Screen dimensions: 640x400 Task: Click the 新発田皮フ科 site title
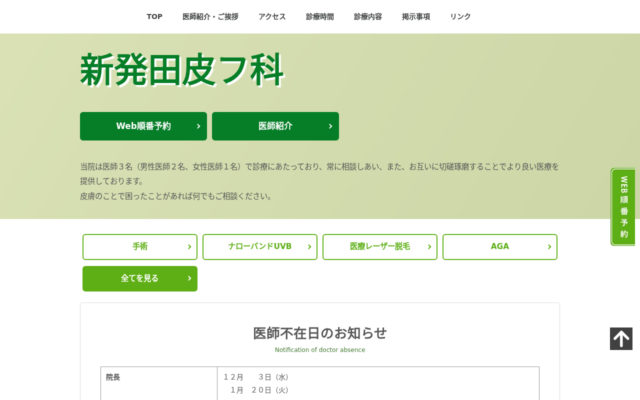[x=182, y=69]
